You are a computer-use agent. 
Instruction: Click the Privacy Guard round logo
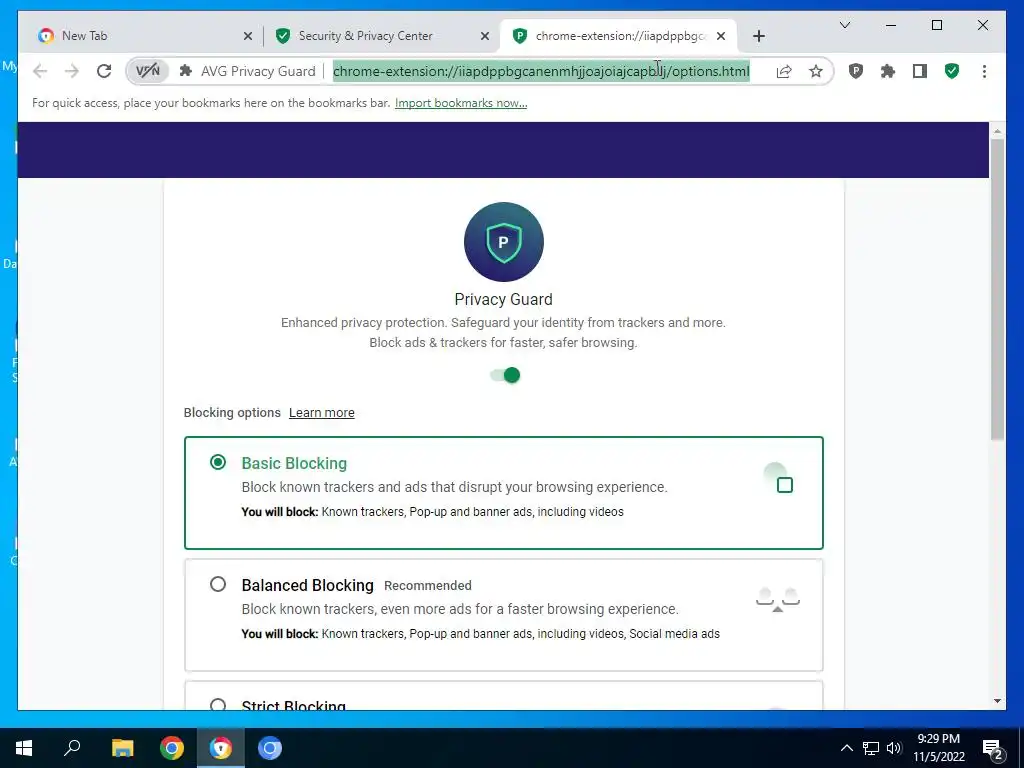[x=504, y=242]
